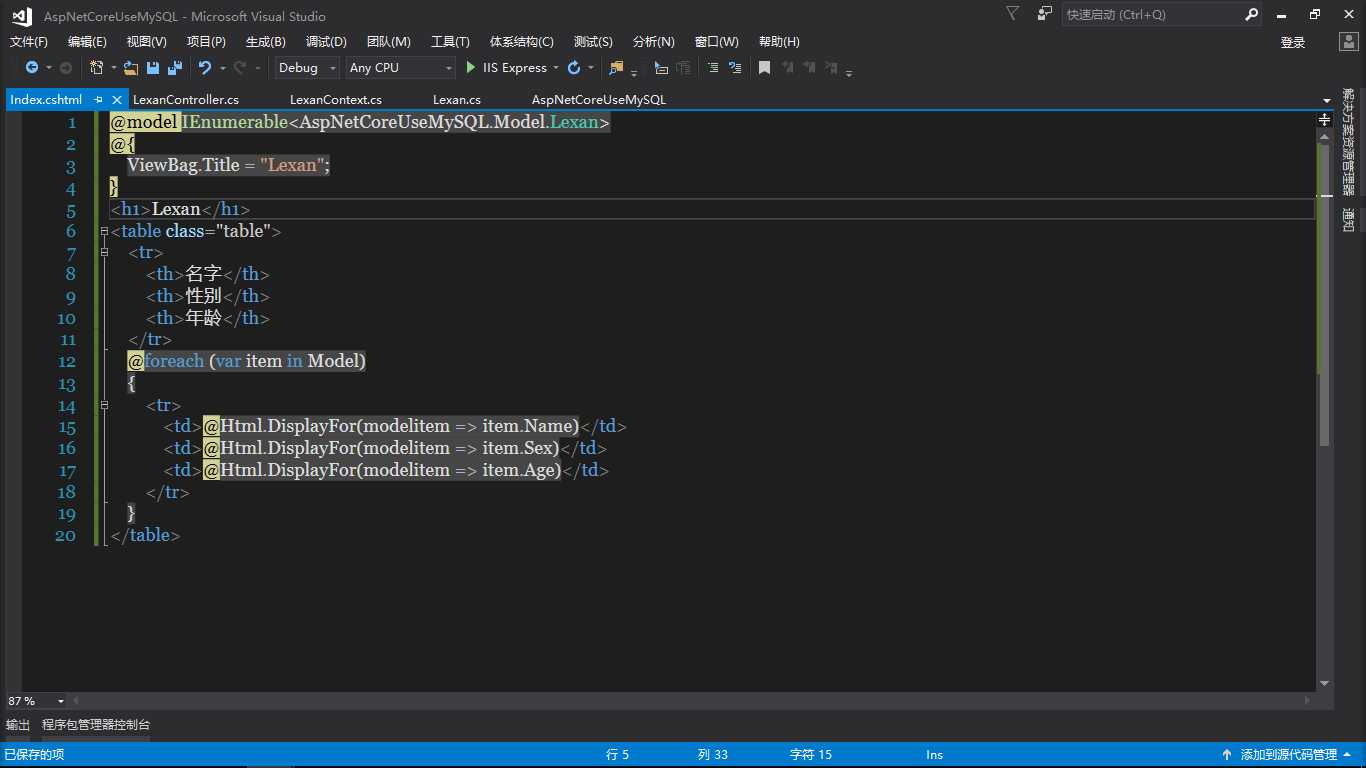Collapse the tr element at line 7

[104, 253]
